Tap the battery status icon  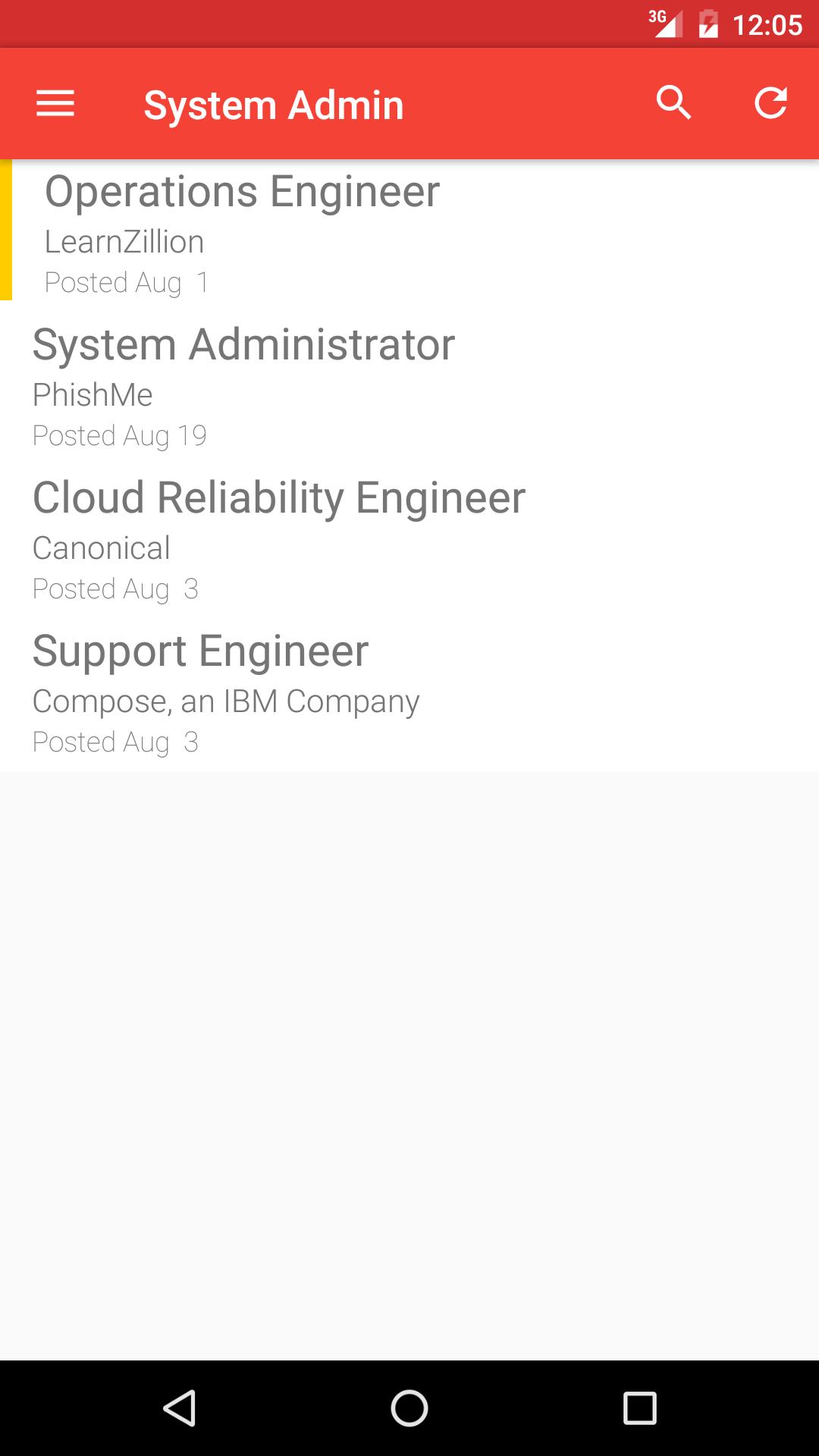708,24
